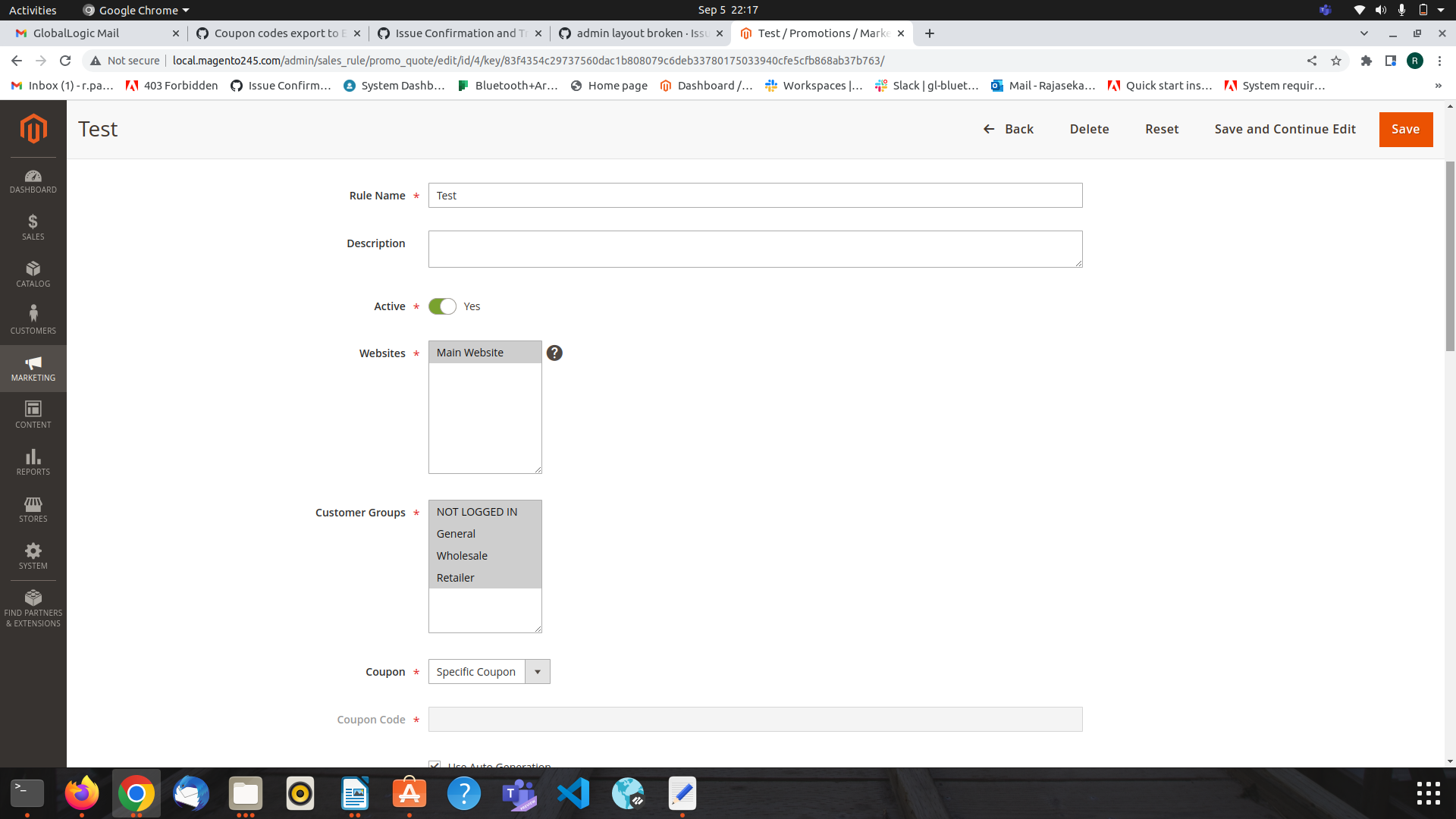The height and width of the screenshot is (819, 1456).
Task: Click the Save button
Action: pos(1405,129)
